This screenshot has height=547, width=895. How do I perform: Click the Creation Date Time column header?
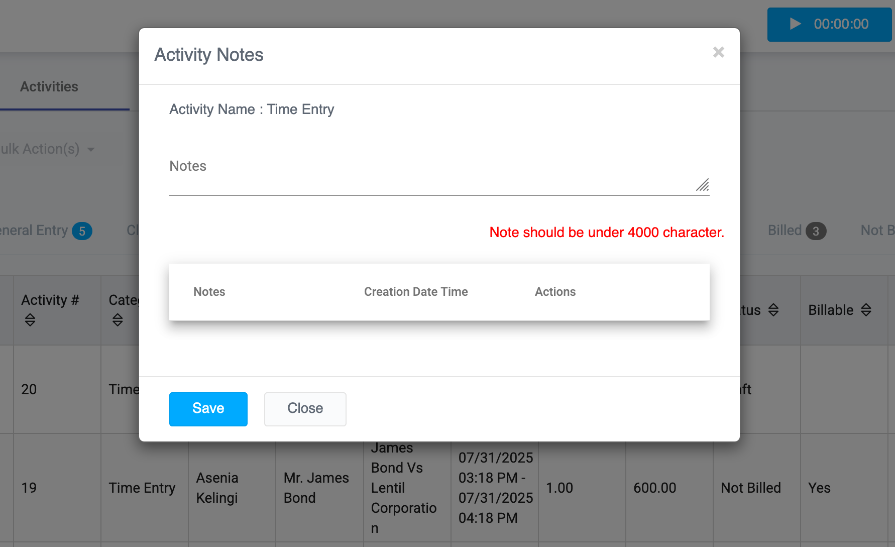pos(416,292)
